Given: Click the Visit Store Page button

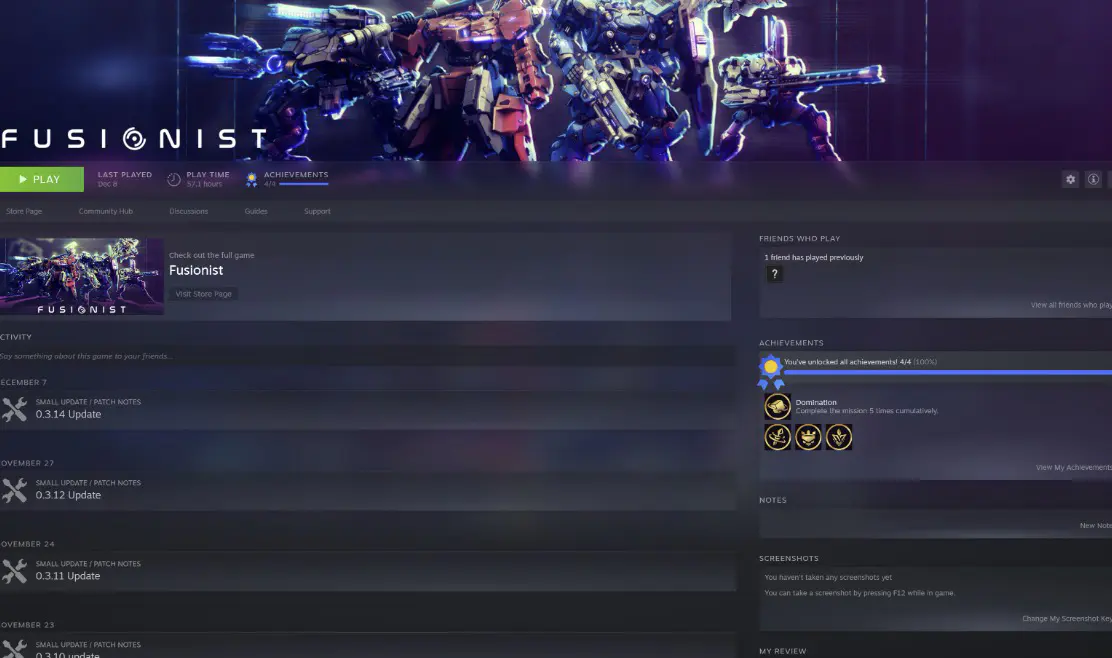Looking at the screenshot, I should 204,294.
